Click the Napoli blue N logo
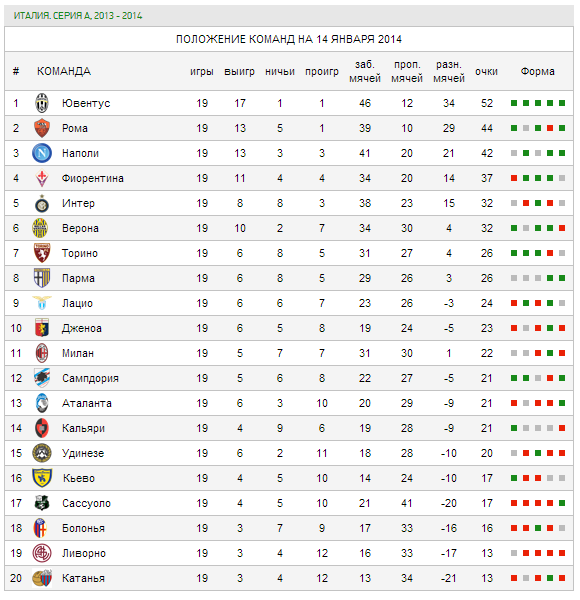This screenshot has height=600, width=580. point(42,153)
